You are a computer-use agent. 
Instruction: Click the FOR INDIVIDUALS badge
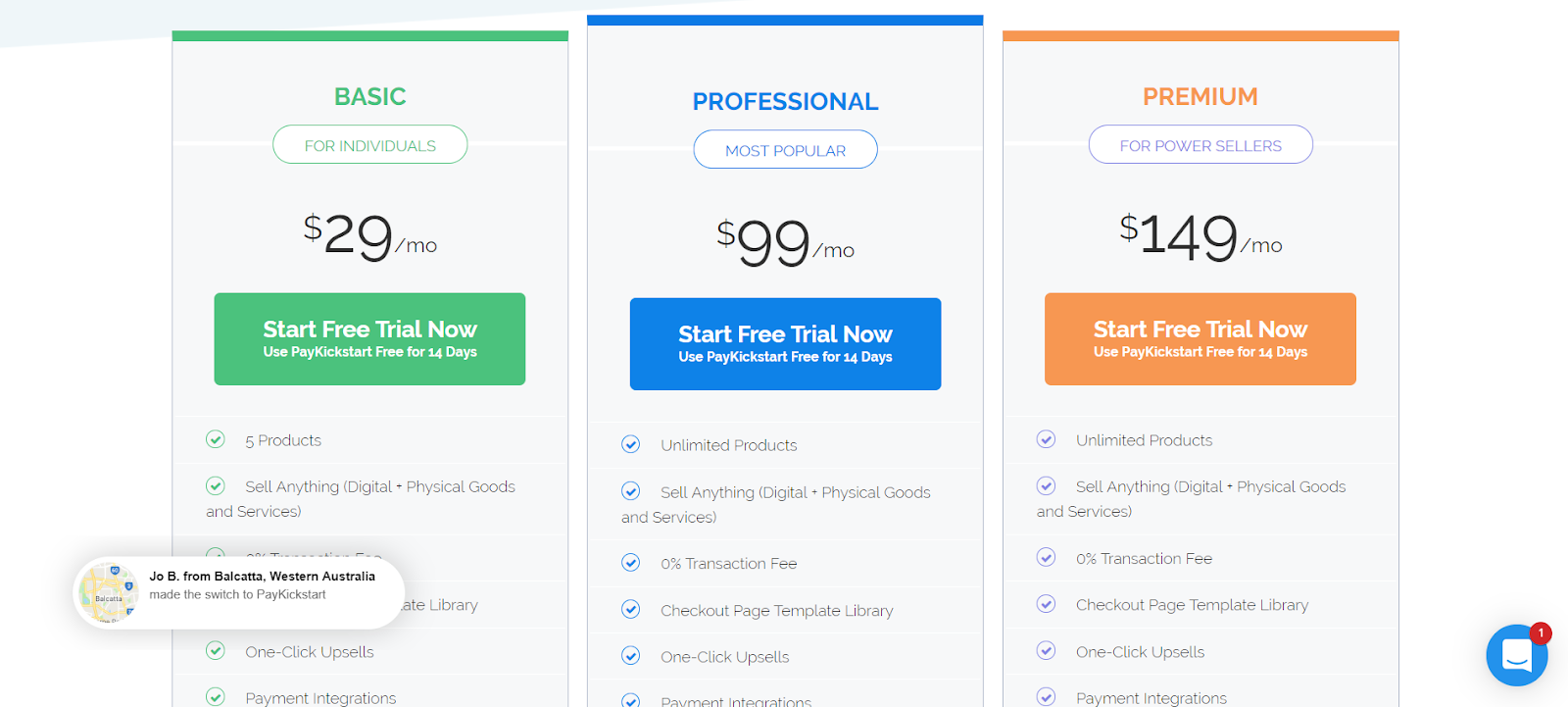370,145
